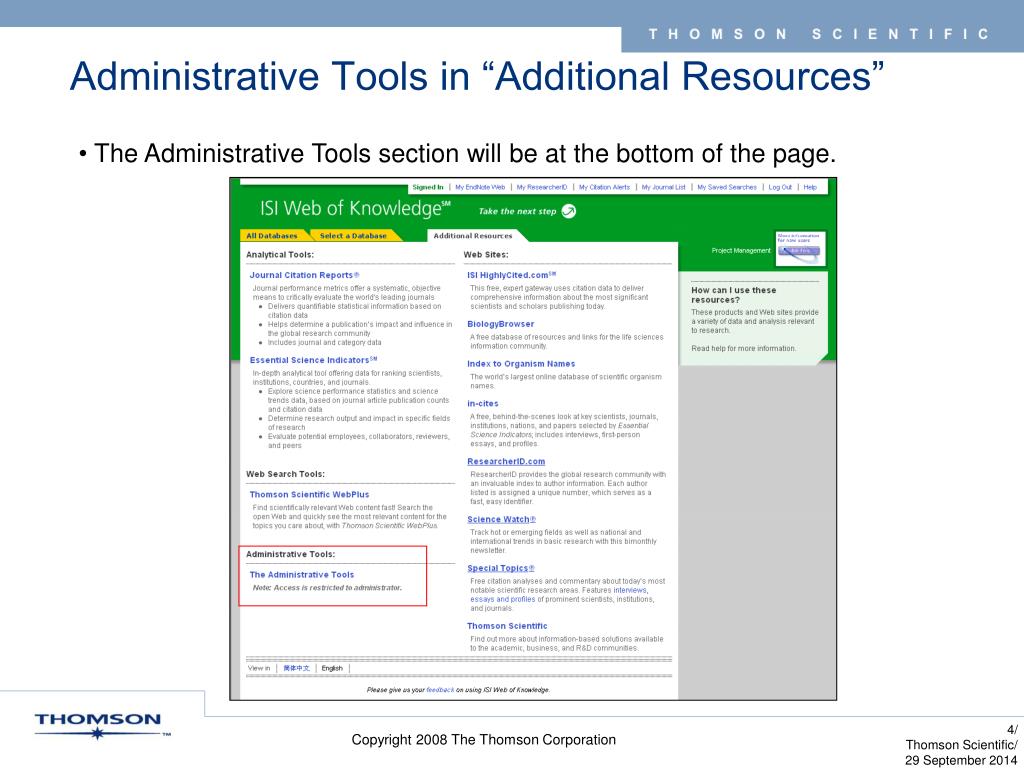The image size is (1024, 768).
Task: Click the interviews link under Special Topics
Action: [630, 590]
